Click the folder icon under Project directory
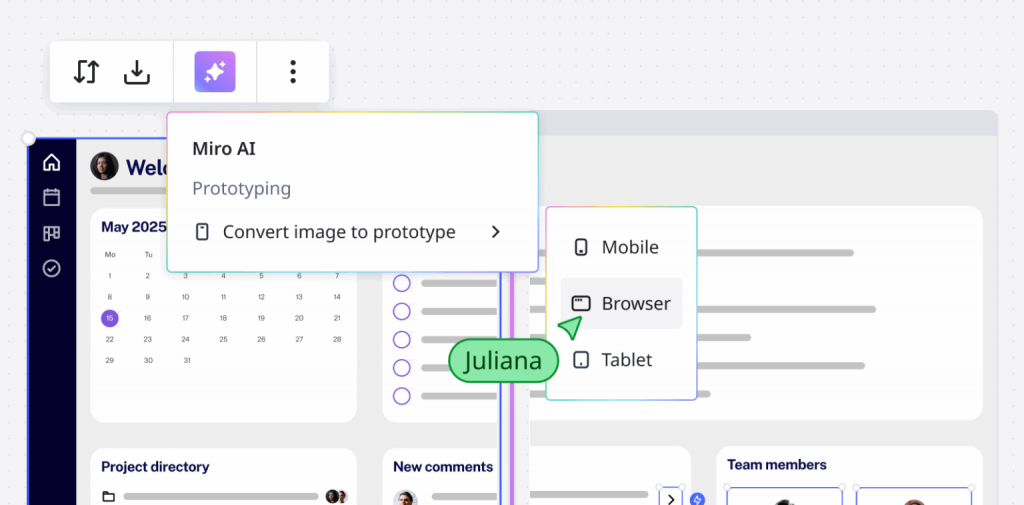1024x505 pixels. [109, 496]
